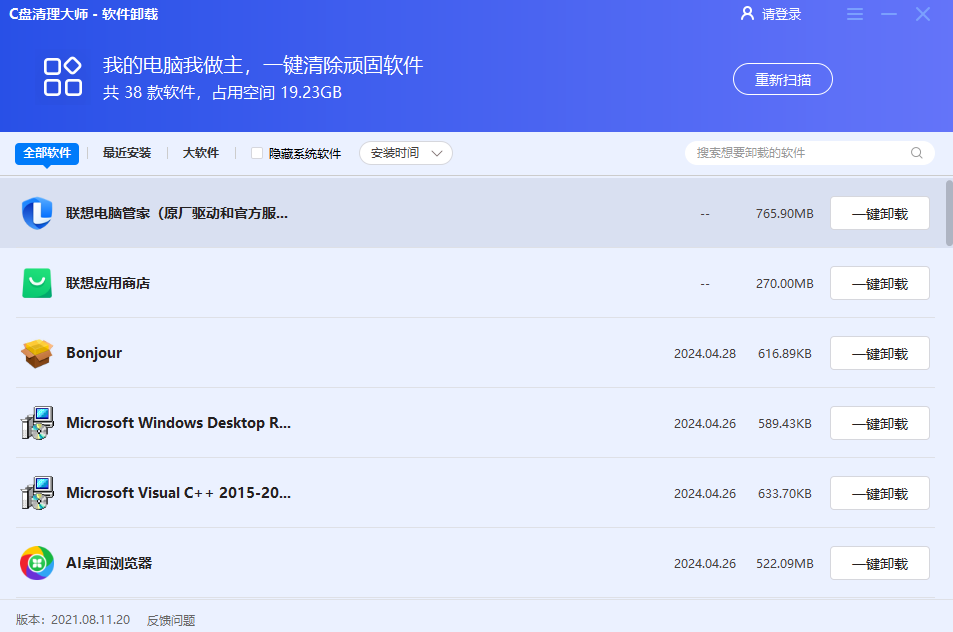Viewport: 953px width, 632px height.
Task: Uninstall Microsoft Windows Desktop Runtime via 一键卸载
Action: tap(879, 423)
